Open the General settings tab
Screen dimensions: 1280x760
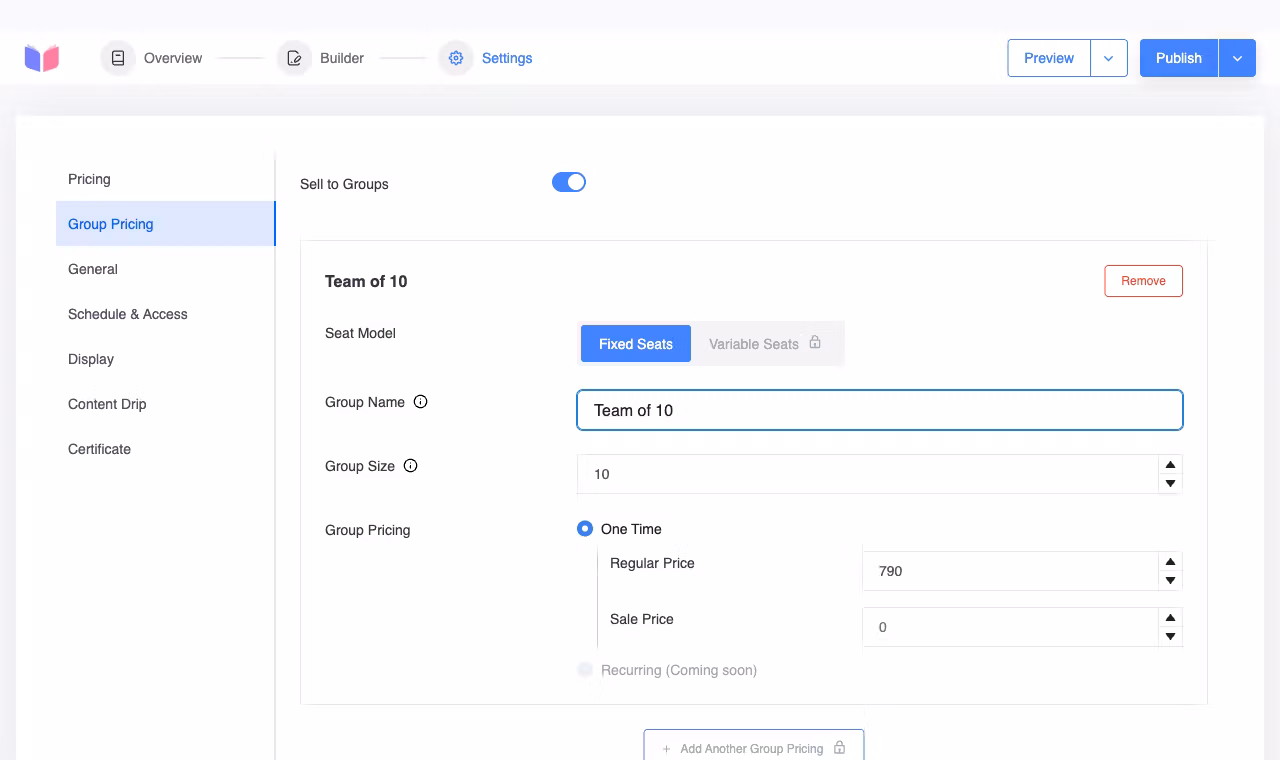click(x=165, y=269)
